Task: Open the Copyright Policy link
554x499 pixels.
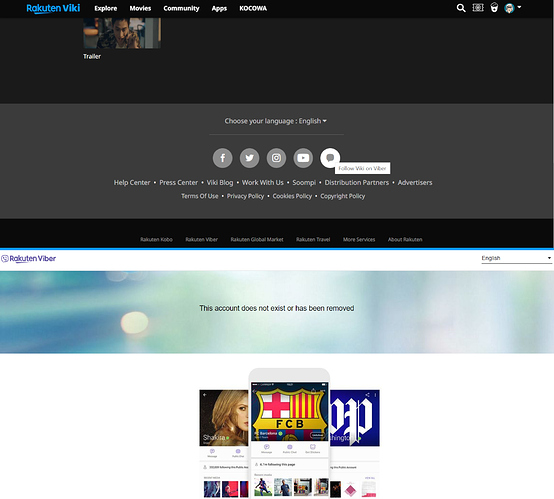Action: (342, 196)
